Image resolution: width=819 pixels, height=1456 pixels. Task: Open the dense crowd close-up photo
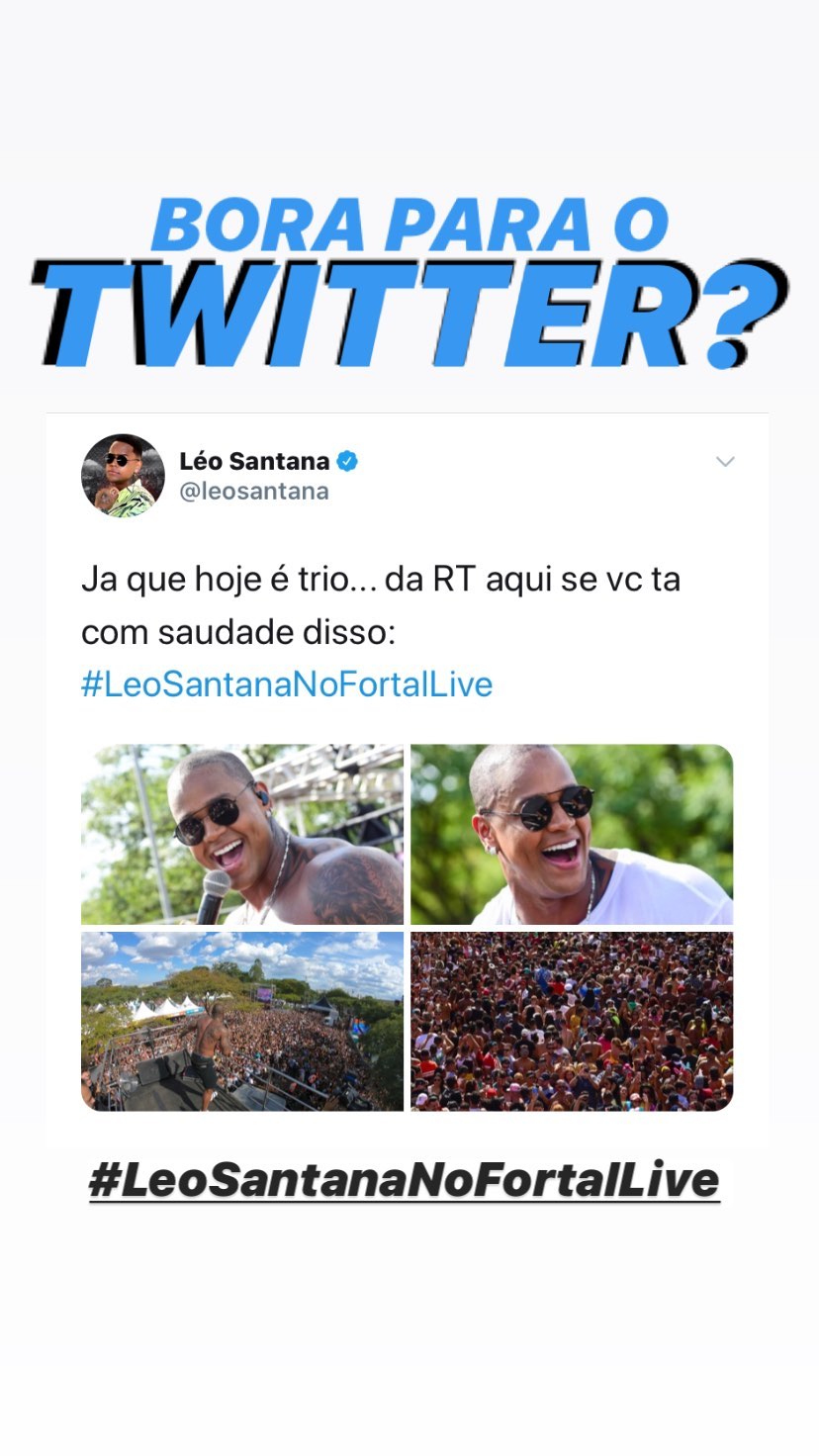[572, 1021]
